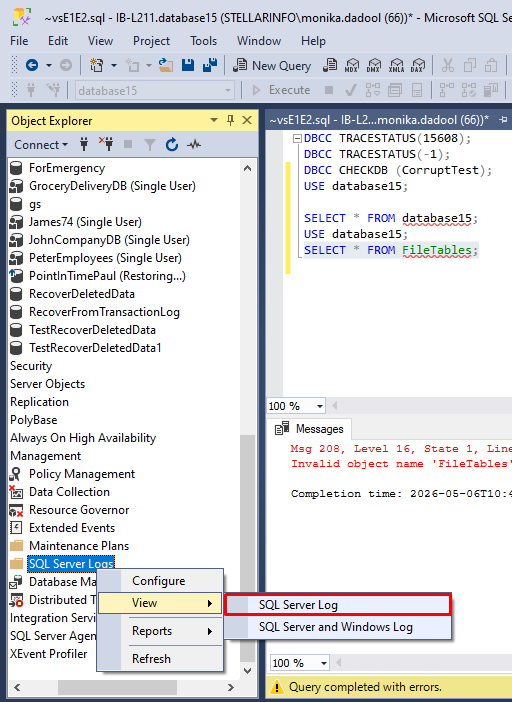Open the Reports submenu in context menu
512x702 pixels.
point(160,631)
